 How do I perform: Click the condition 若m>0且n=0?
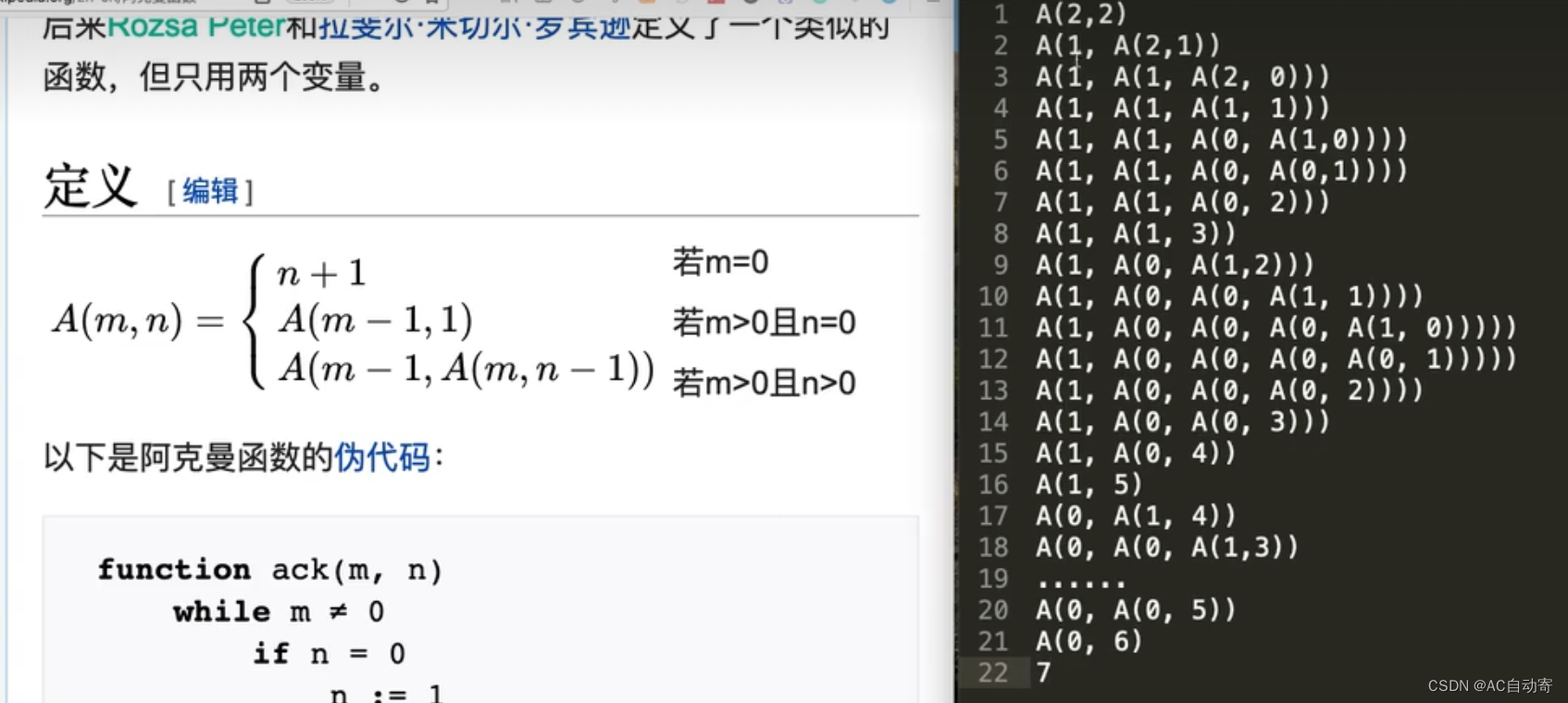(x=764, y=322)
